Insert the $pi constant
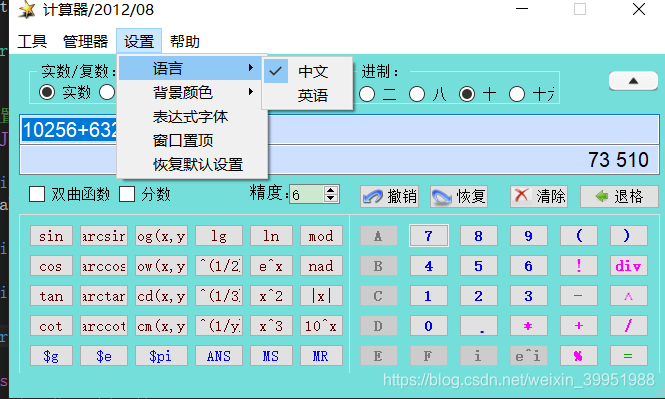 click(x=161, y=356)
